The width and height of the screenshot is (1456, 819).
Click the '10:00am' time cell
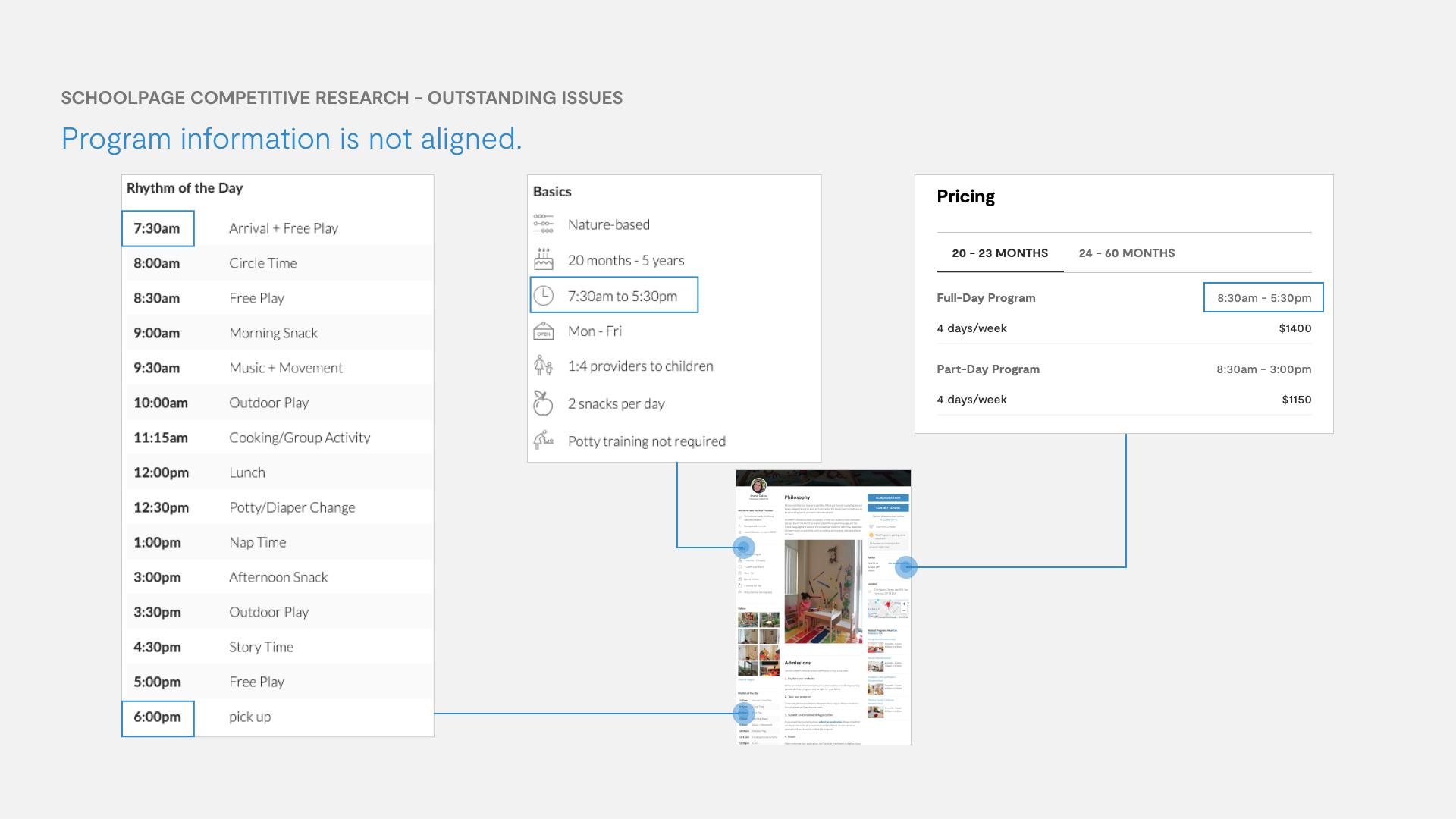[161, 403]
